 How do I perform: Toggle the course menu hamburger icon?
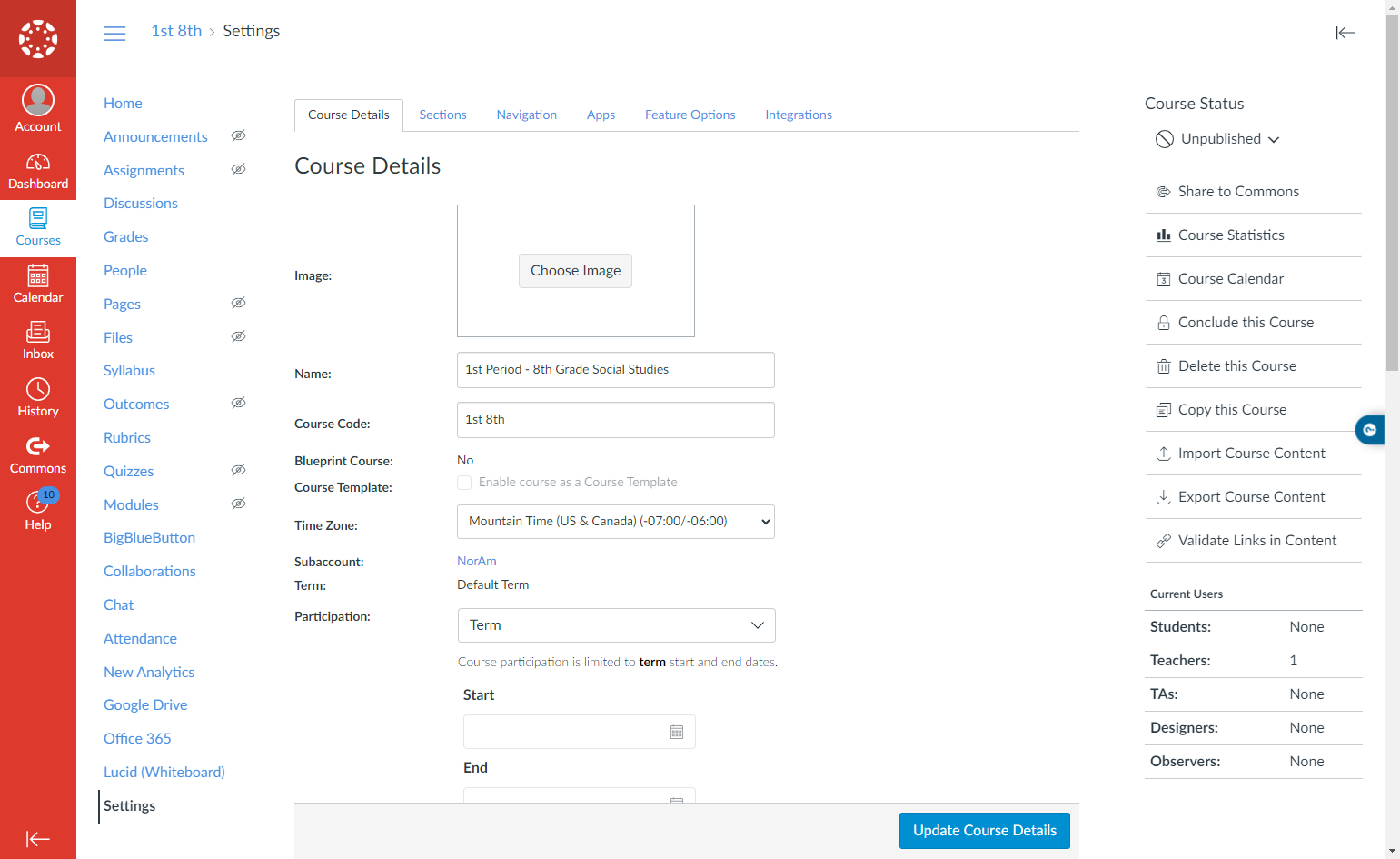(114, 34)
